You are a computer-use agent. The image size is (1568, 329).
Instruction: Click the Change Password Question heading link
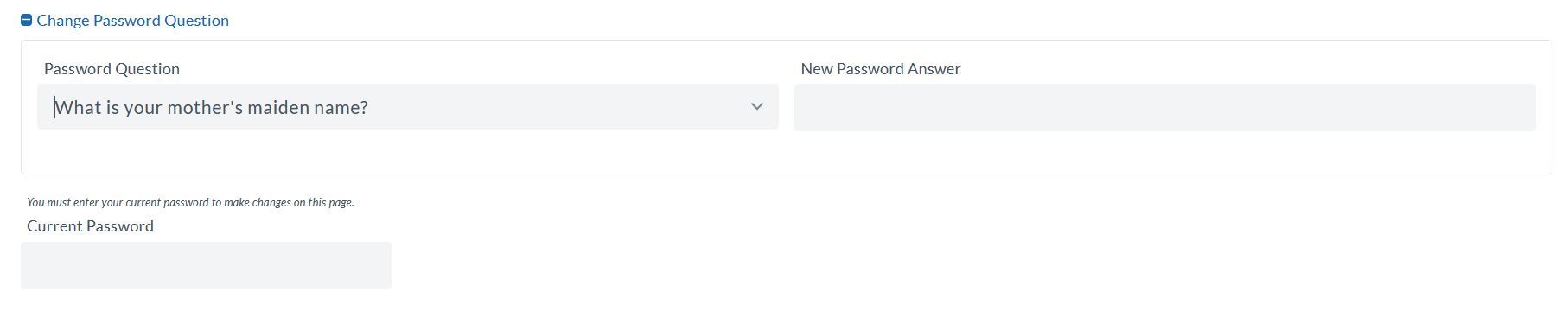132,21
